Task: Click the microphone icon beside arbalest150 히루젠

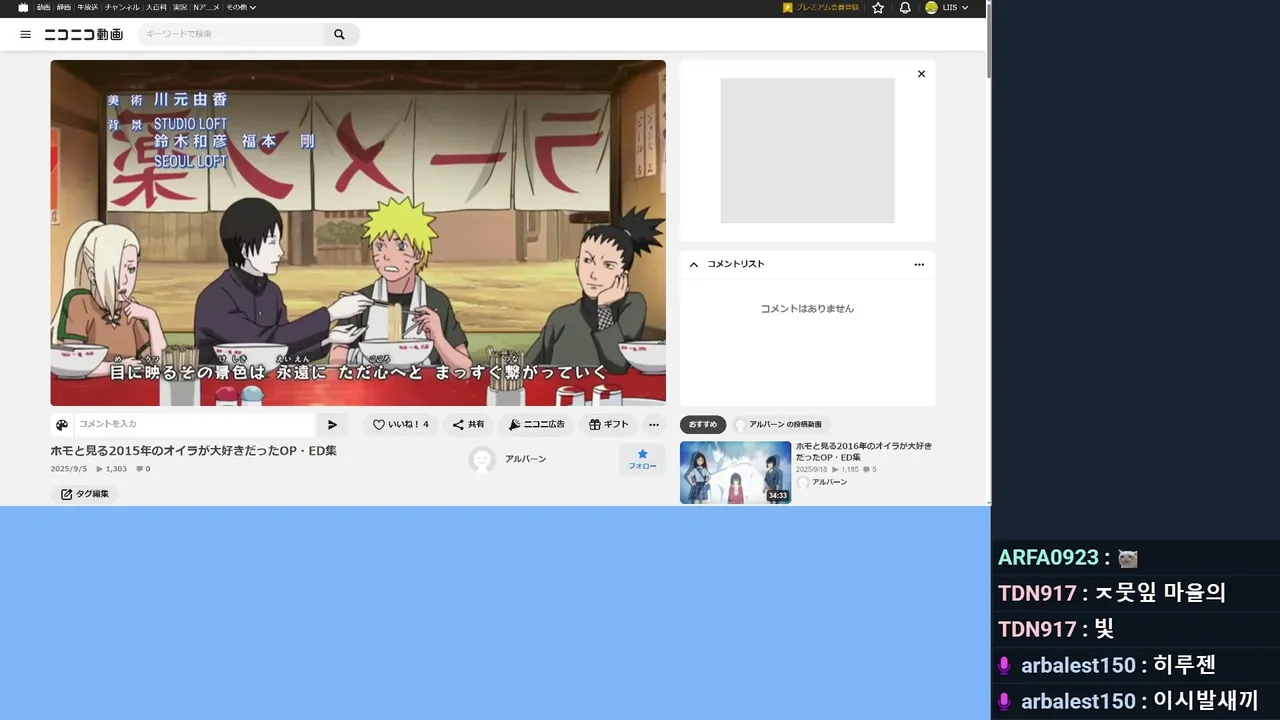Action: 1005,666
